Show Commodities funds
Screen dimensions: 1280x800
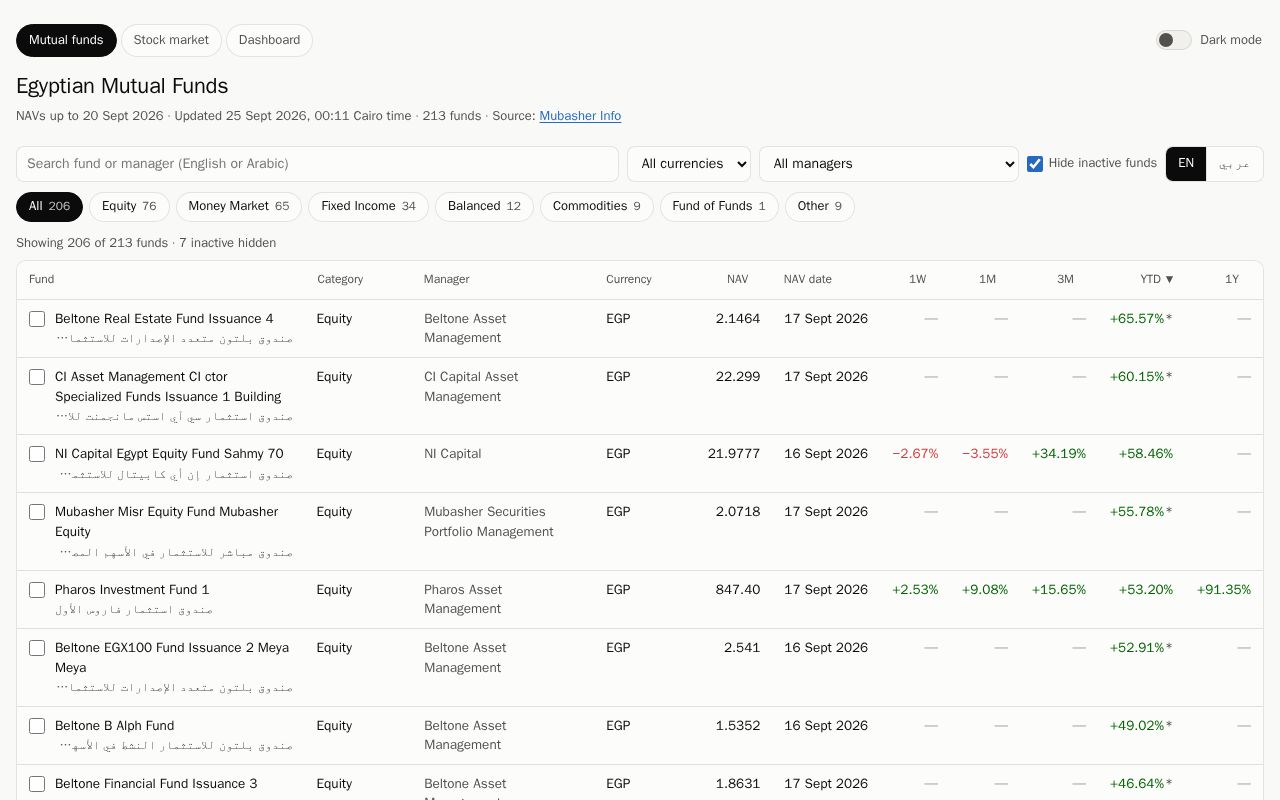(x=597, y=206)
